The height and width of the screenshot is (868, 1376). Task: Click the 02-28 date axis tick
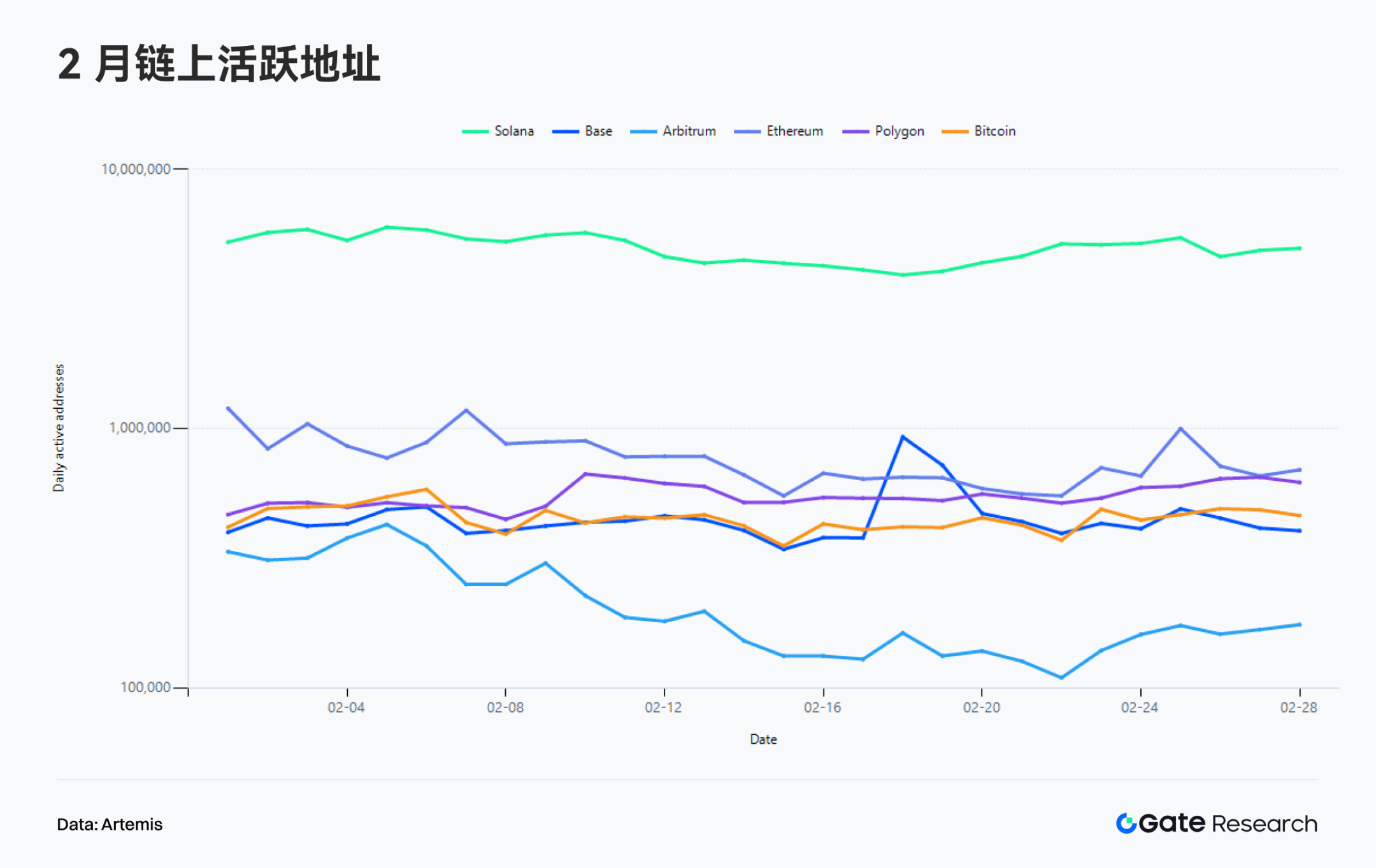click(x=1298, y=708)
